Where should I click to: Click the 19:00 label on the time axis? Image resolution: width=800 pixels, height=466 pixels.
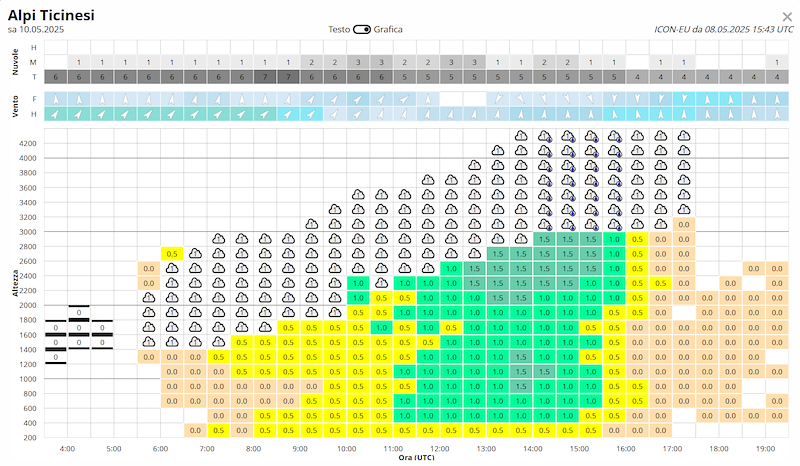click(x=765, y=449)
